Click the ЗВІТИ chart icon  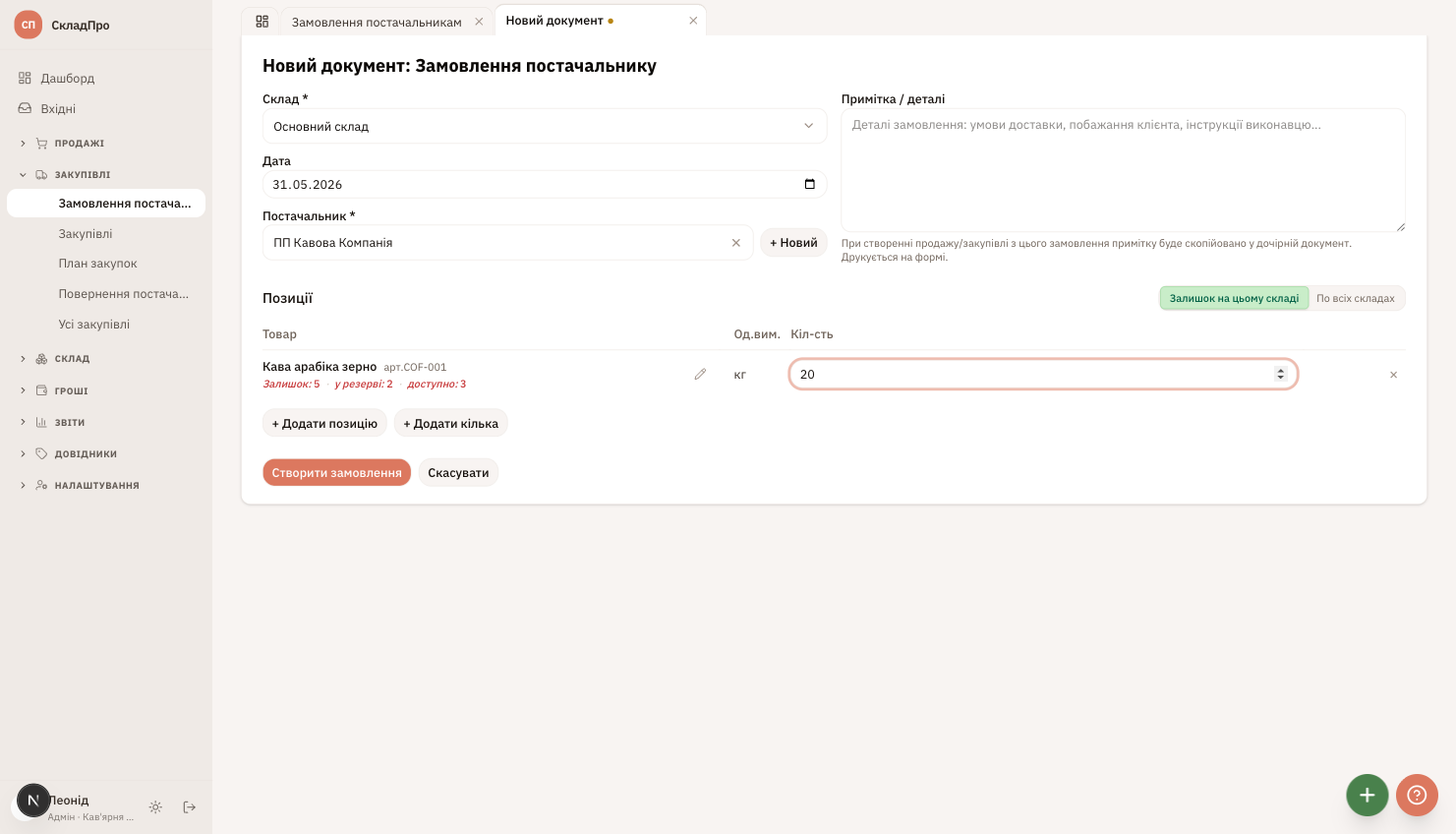click(41, 422)
